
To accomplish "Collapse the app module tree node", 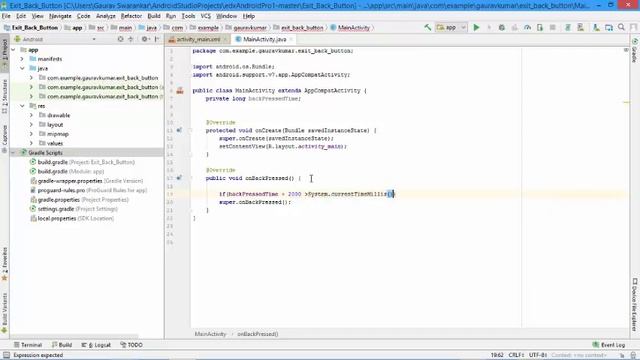I will pyautogui.click(x=13, y=50).
